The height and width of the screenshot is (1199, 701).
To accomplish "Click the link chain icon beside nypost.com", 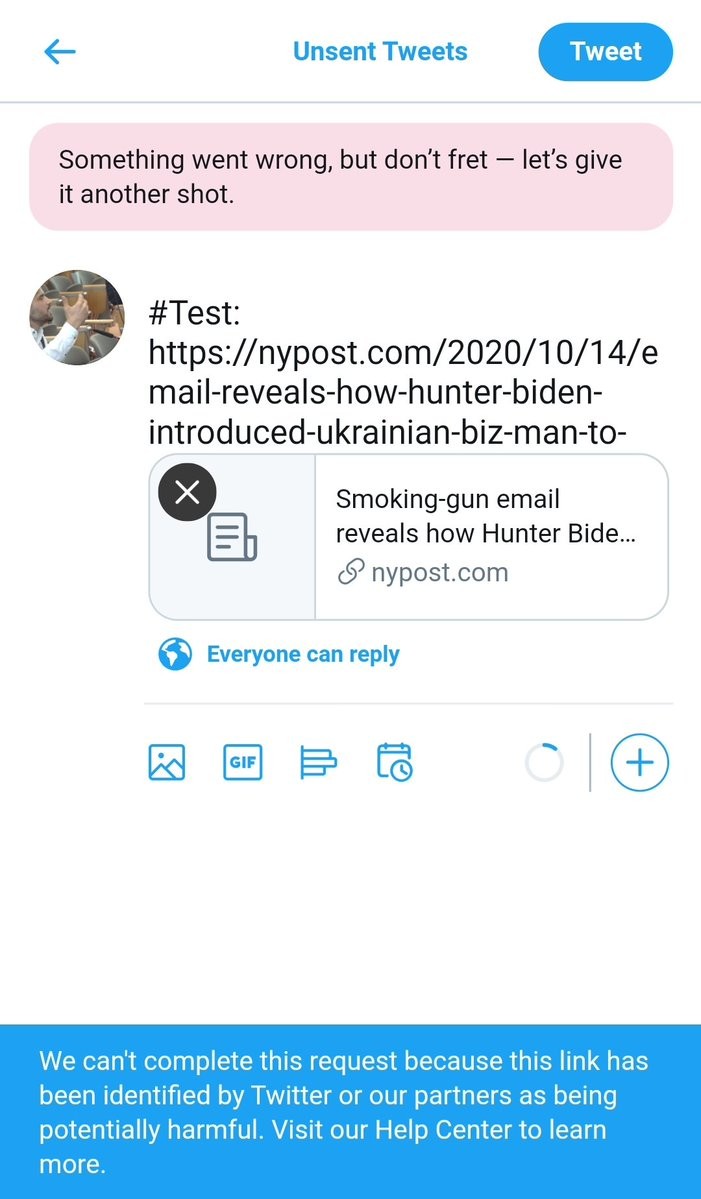I will [x=349, y=573].
